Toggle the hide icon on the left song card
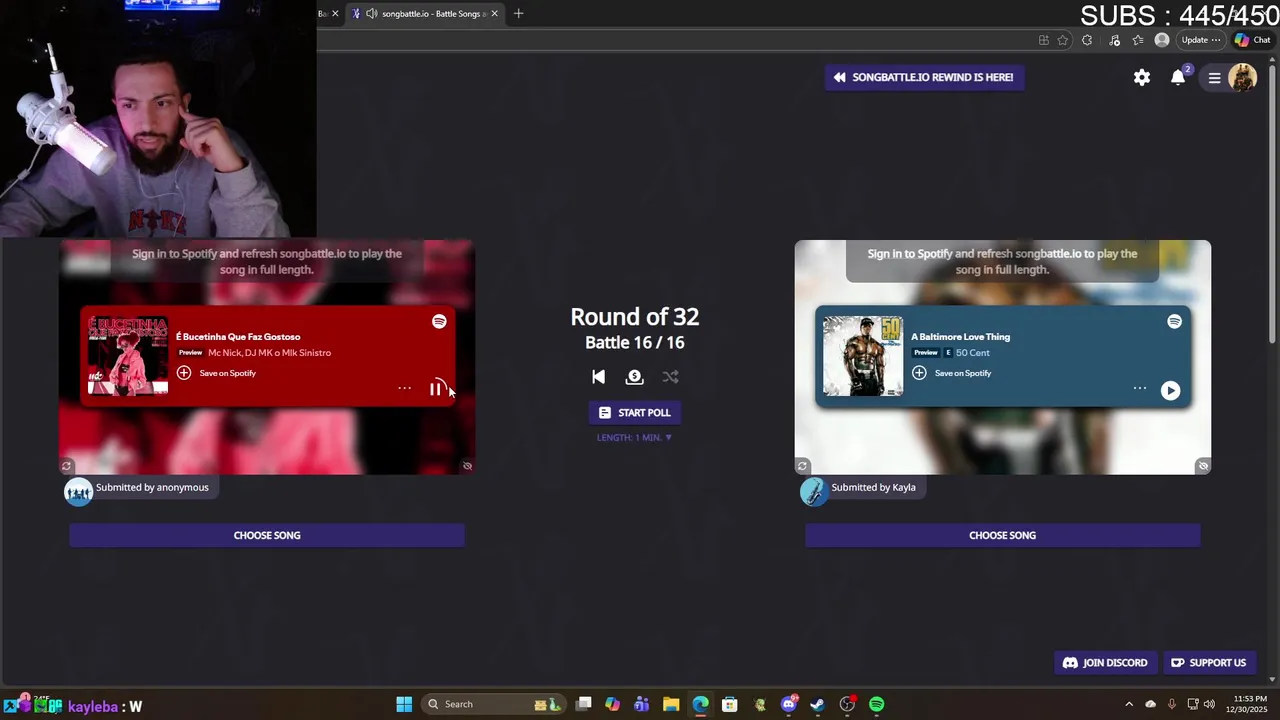Image resolution: width=1280 pixels, height=720 pixels. tap(467, 466)
